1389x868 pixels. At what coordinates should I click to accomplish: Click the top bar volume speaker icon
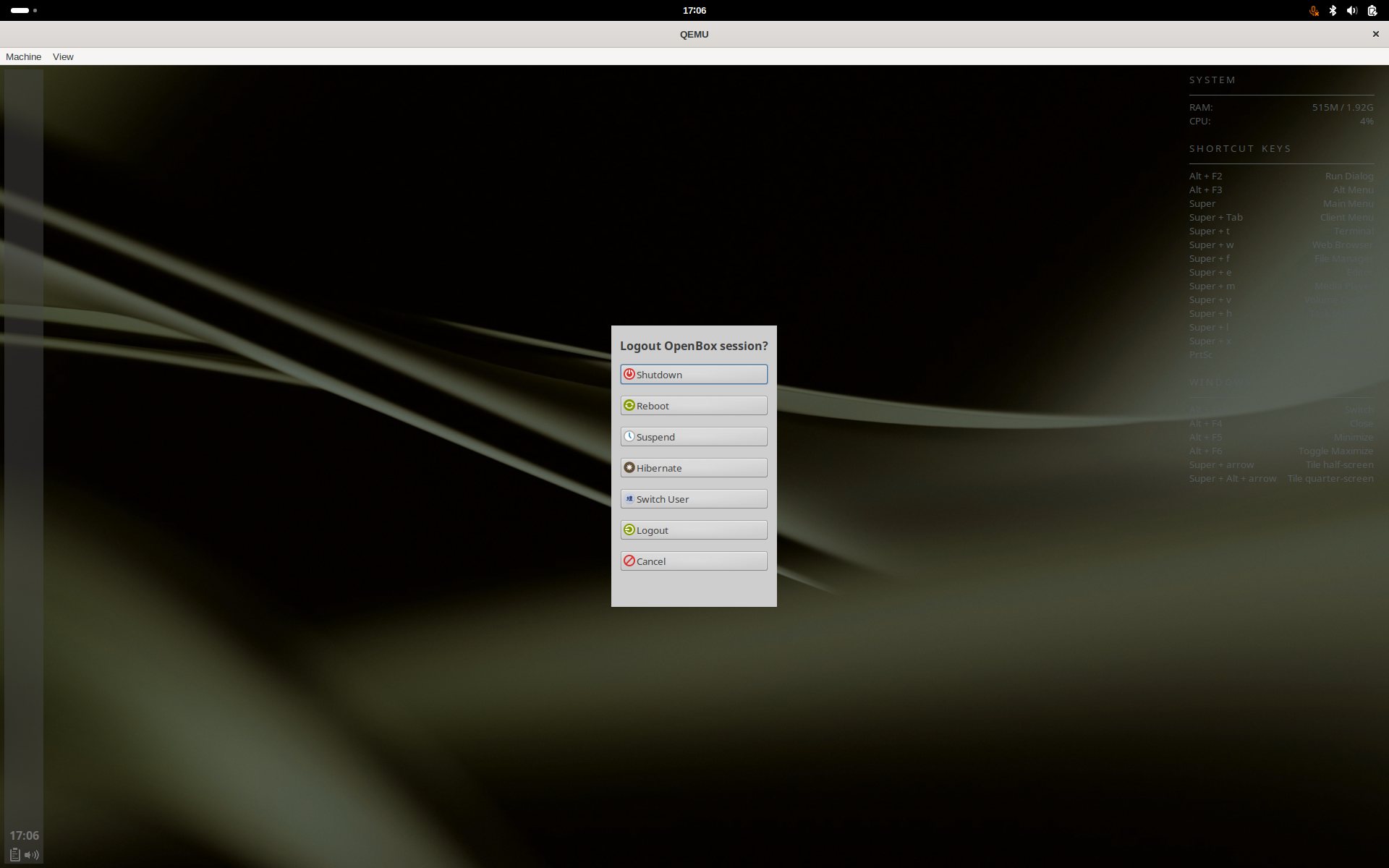(x=1351, y=10)
